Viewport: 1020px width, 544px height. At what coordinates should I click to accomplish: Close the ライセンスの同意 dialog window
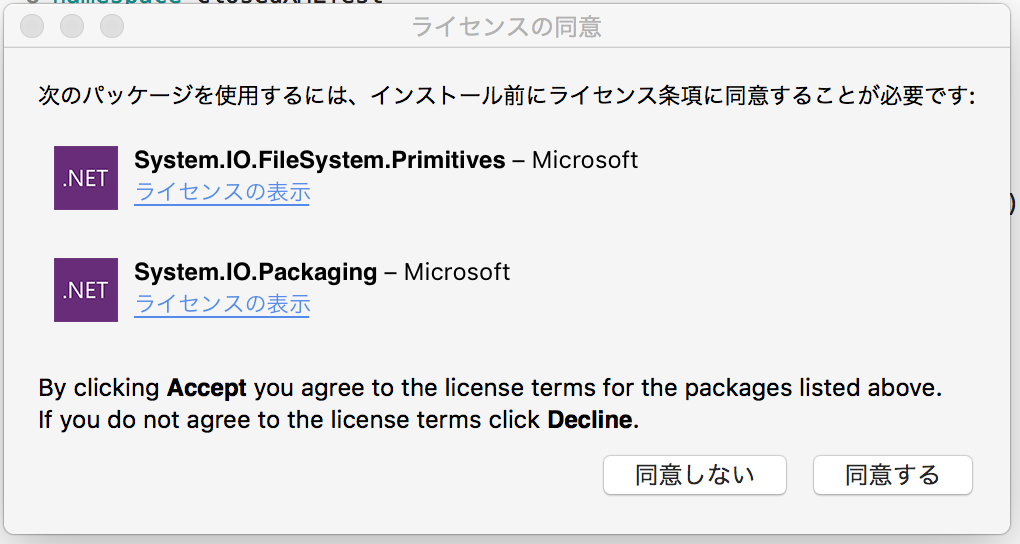[32, 27]
